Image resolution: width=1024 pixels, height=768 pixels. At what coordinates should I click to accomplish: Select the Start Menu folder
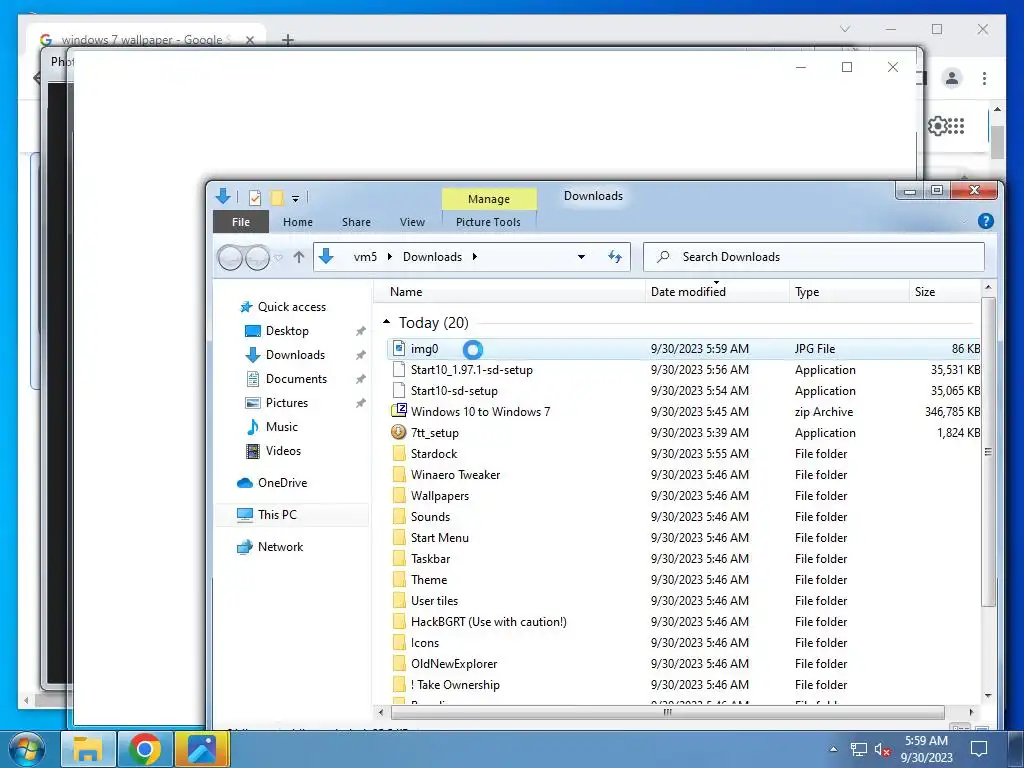(x=440, y=537)
